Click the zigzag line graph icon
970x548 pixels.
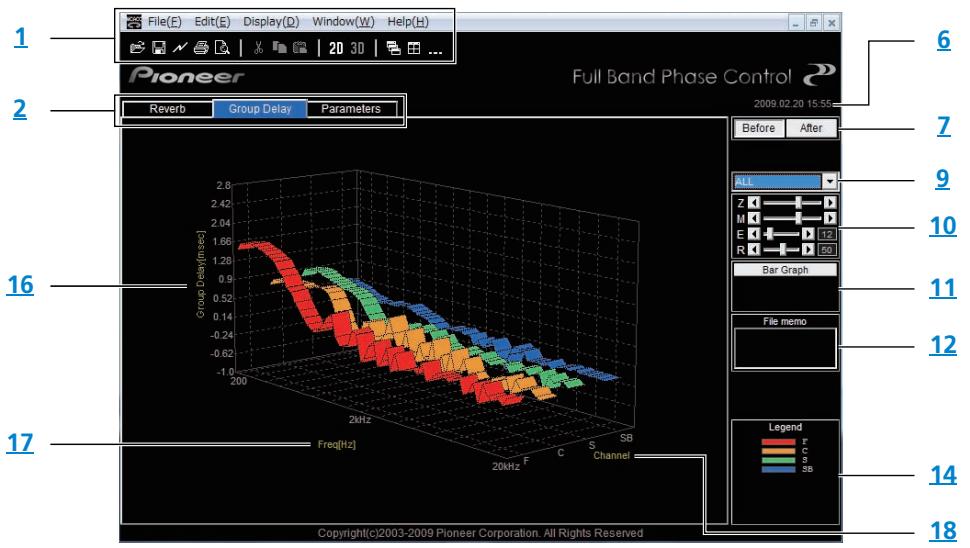[x=179, y=48]
